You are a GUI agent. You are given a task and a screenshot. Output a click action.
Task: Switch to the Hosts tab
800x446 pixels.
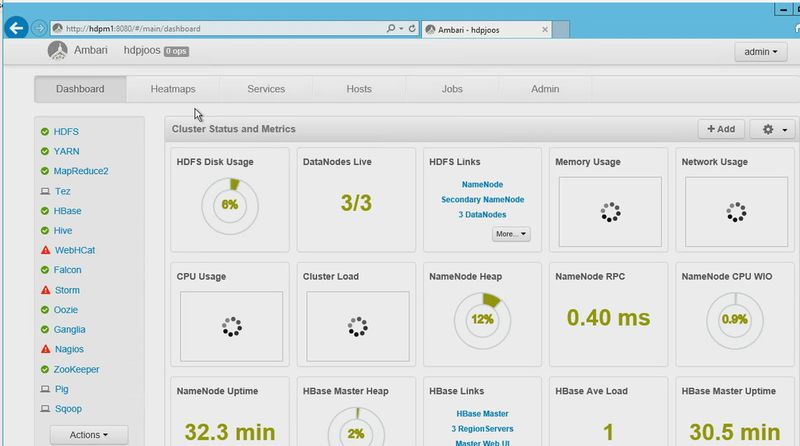click(359, 89)
